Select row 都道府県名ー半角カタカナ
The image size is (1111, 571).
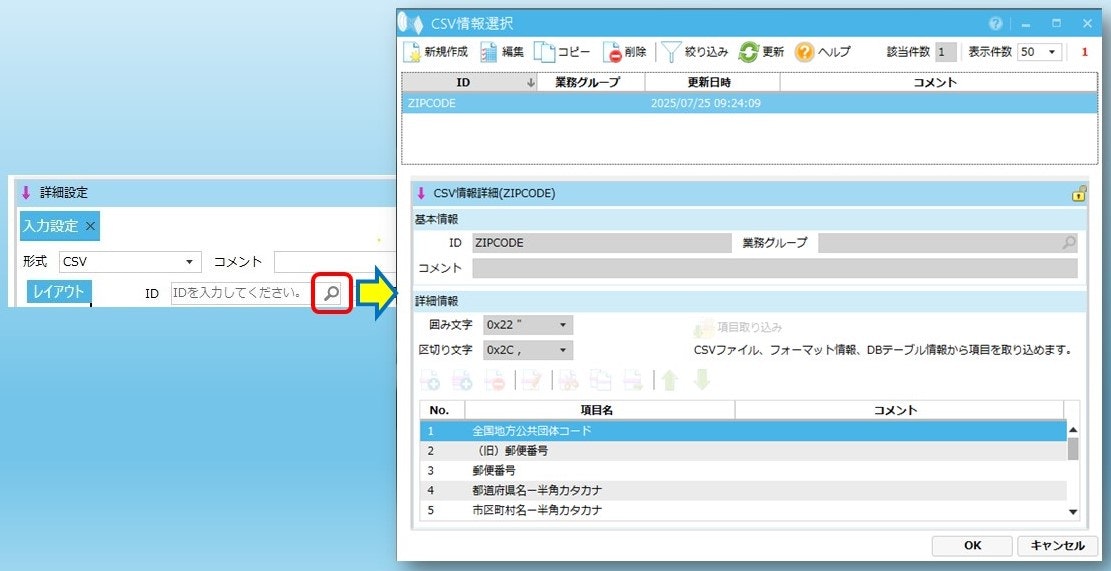click(x=743, y=490)
